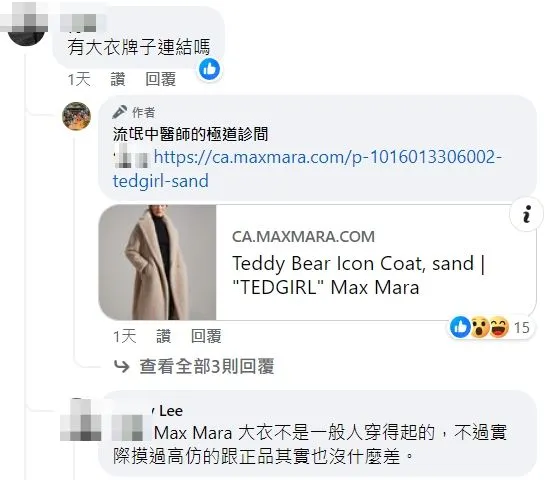Expand all 3 replies with 查看全部3則回覆
The height and width of the screenshot is (480, 545).
click(x=207, y=366)
